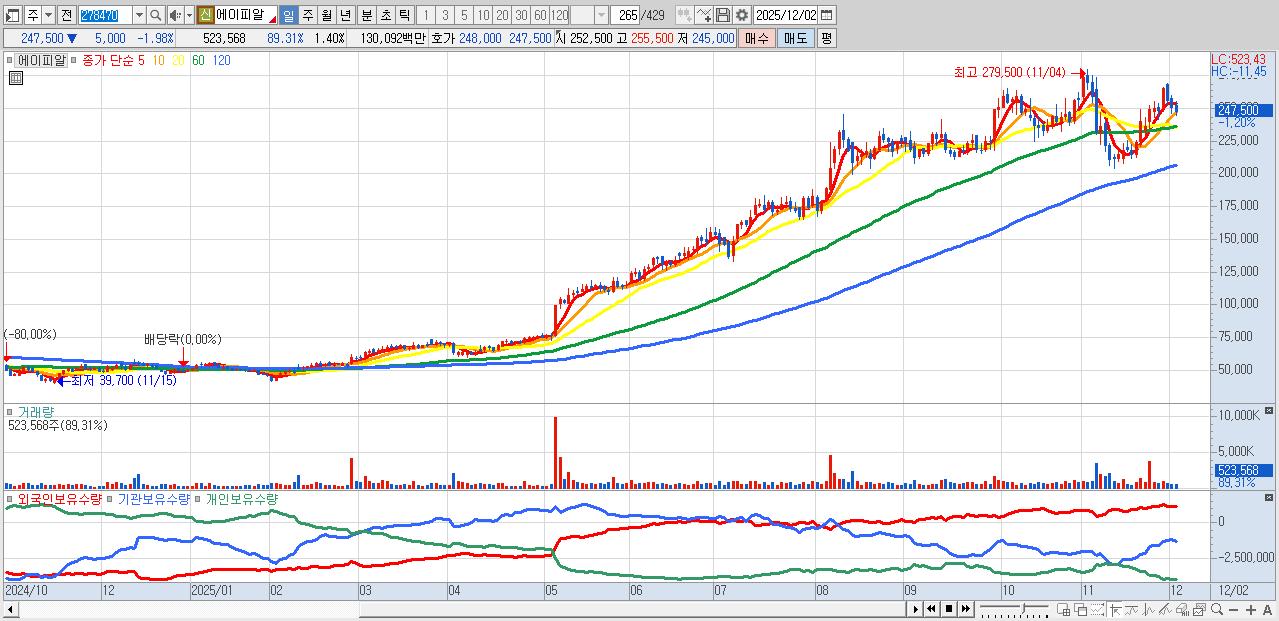
Task: Click the minus zoom-out icon
Action: tap(1234, 609)
